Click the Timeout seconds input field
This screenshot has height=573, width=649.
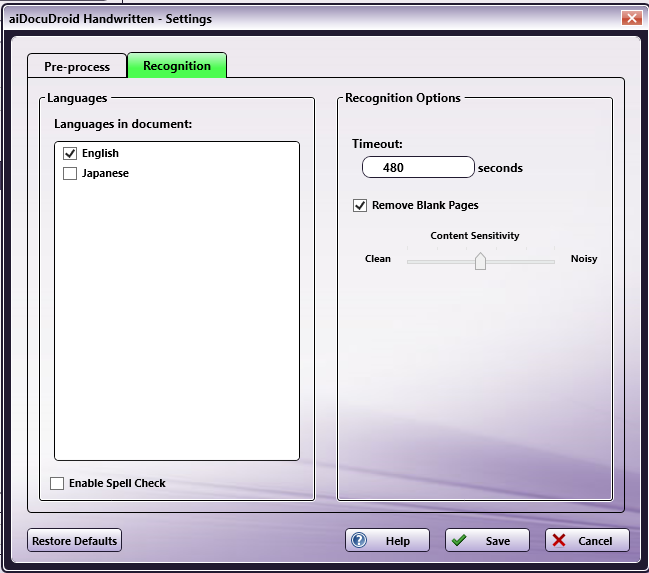(418, 167)
